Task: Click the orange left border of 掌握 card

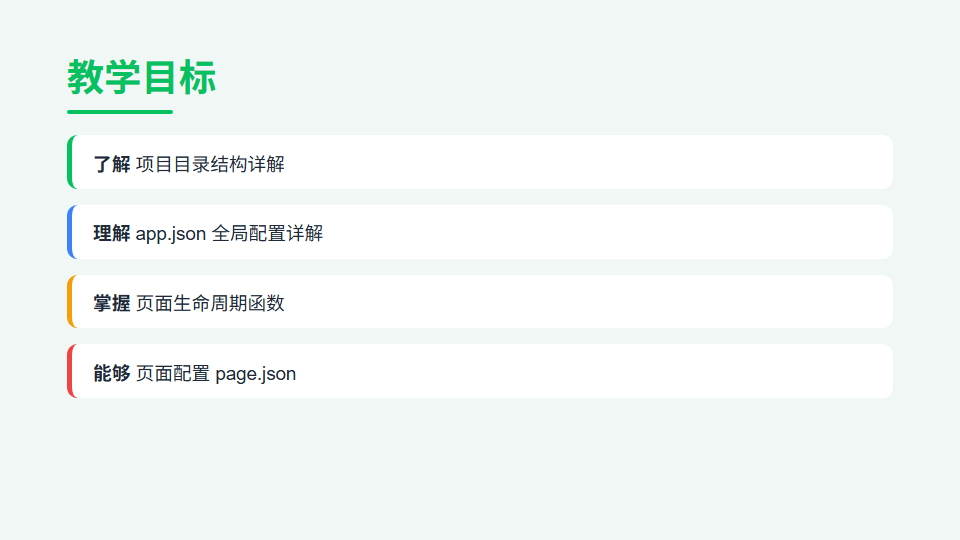Action: pyautogui.click(x=70, y=301)
